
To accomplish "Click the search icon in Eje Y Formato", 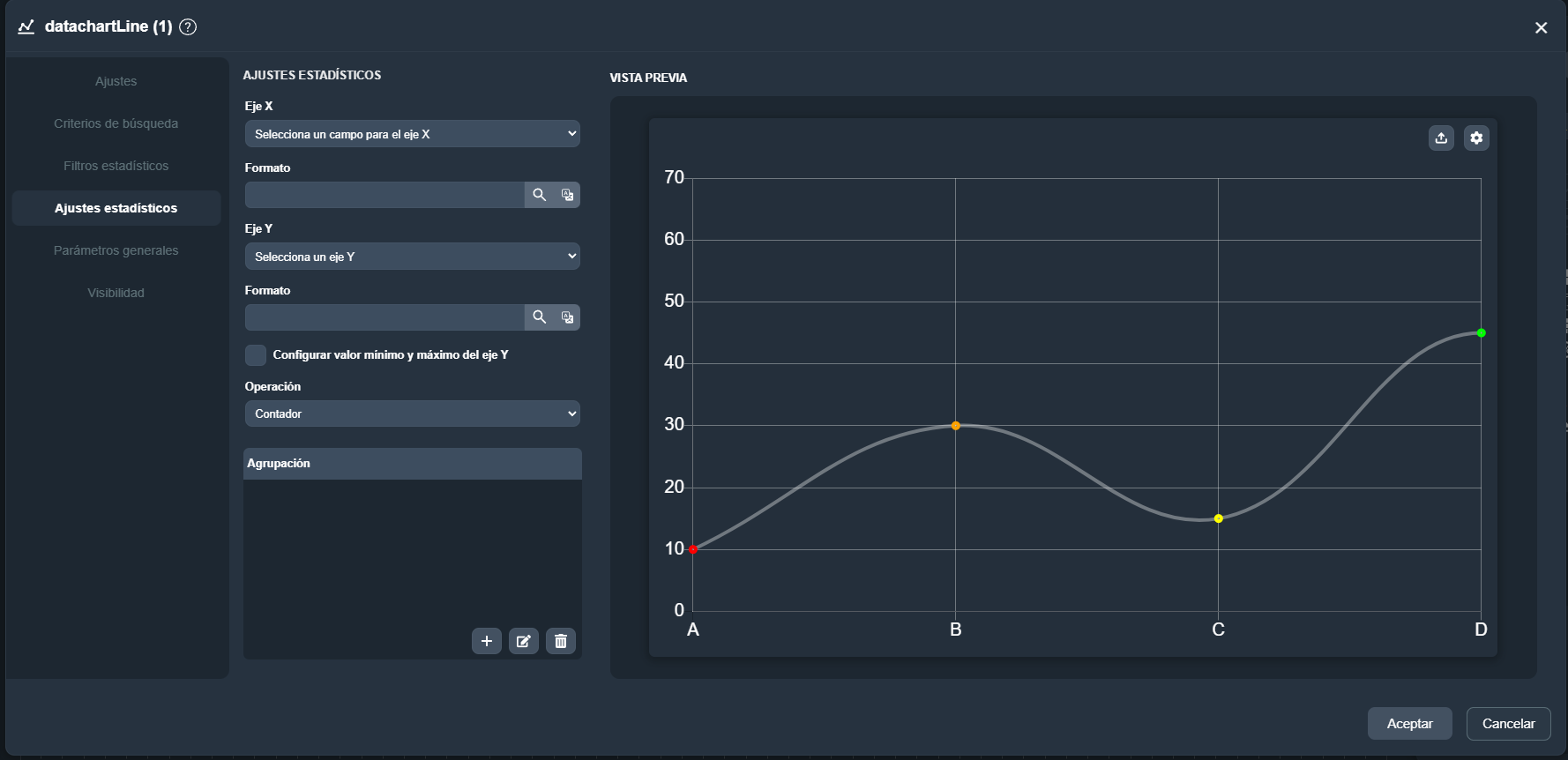I will tap(539, 317).
